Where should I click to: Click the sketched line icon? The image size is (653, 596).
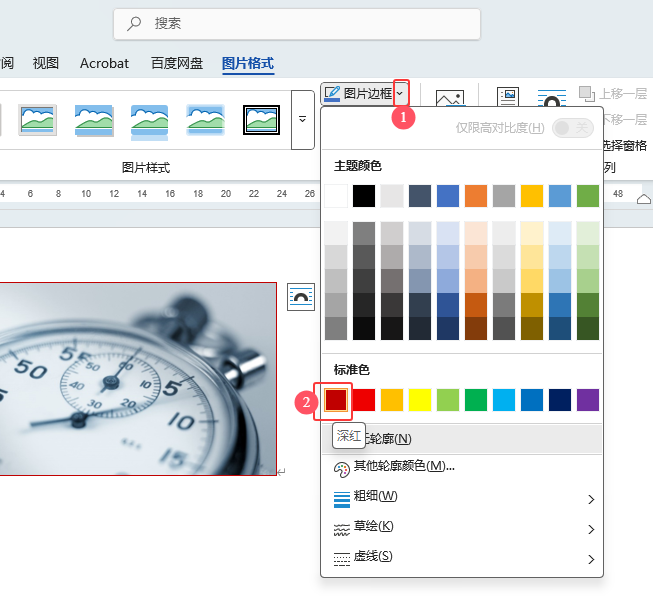click(x=342, y=530)
